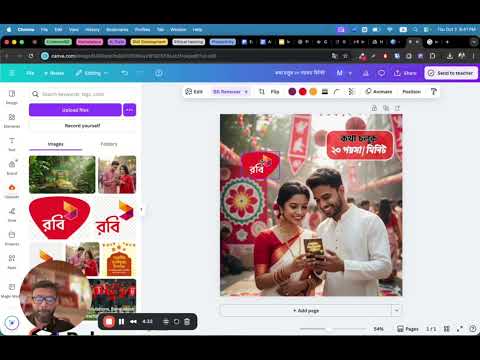This screenshot has width=480, height=360.
Task: Open the more upload options button
Action: pyautogui.click(x=129, y=110)
